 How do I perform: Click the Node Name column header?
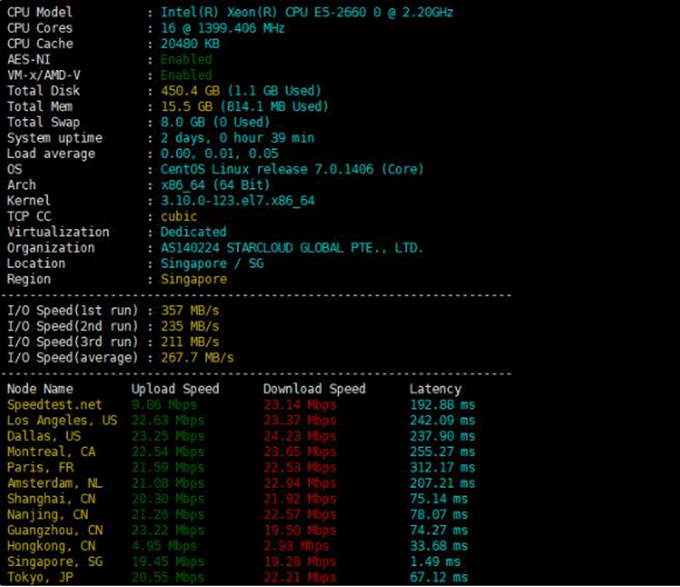(x=40, y=389)
